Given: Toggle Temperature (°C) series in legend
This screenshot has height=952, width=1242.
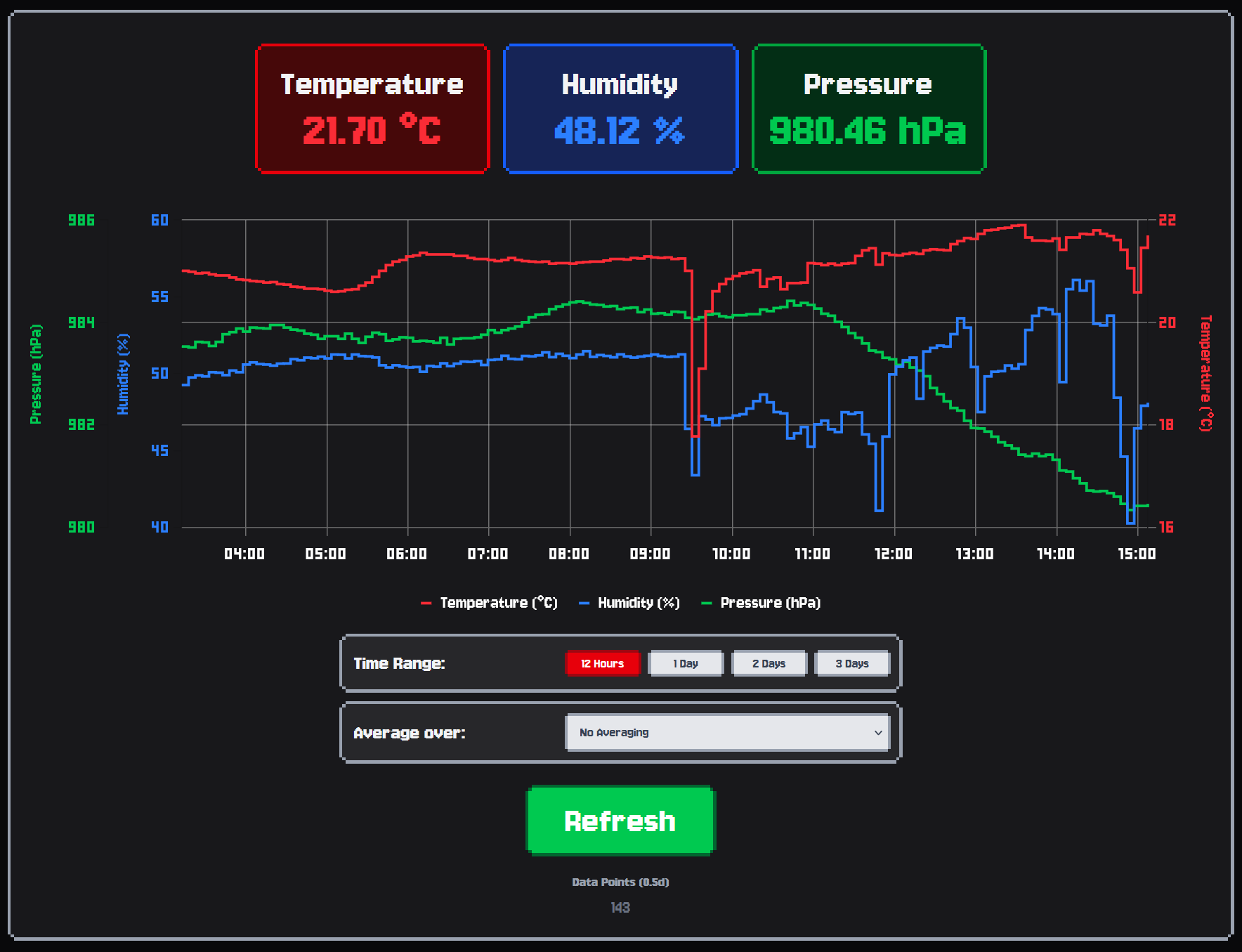Looking at the screenshot, I should [498, 603].
